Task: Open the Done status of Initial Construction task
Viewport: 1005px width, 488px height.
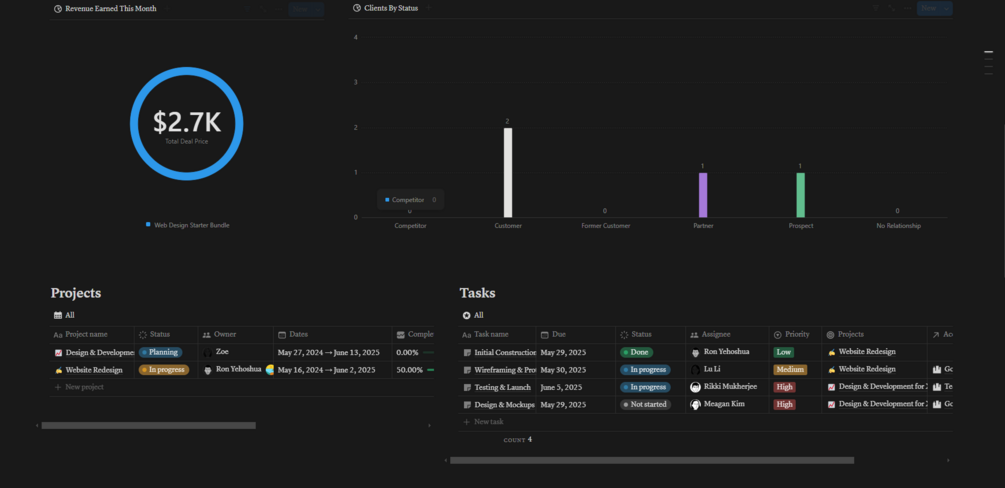Action: 636,353
